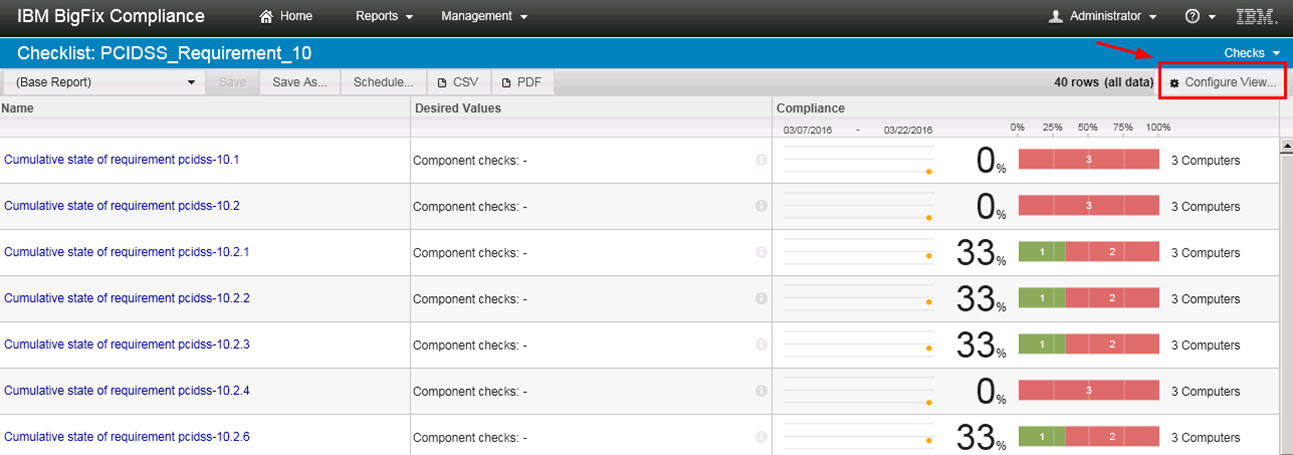Click info icon for pcidss-10.2.4 row
Image resolution: width=1293 pixels, height=455 pixels.
[x=761, y=390]
